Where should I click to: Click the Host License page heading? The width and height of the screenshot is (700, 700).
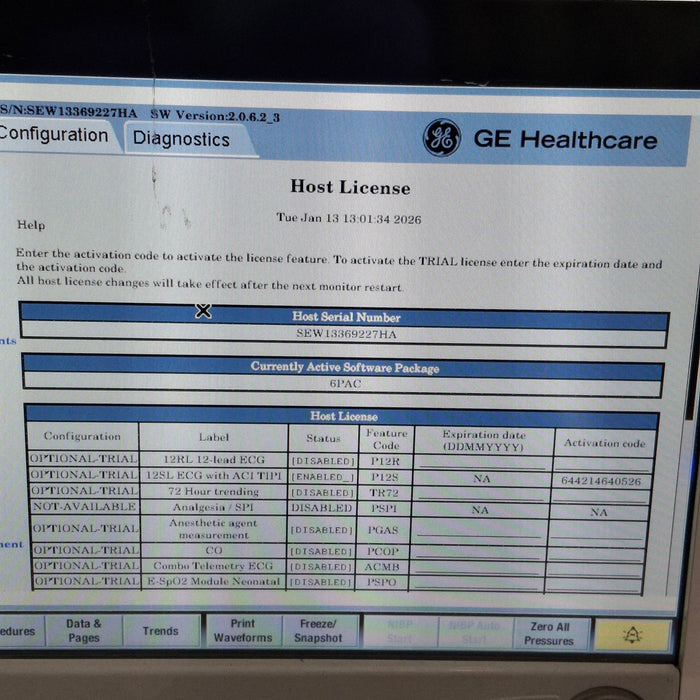point(350,187)
